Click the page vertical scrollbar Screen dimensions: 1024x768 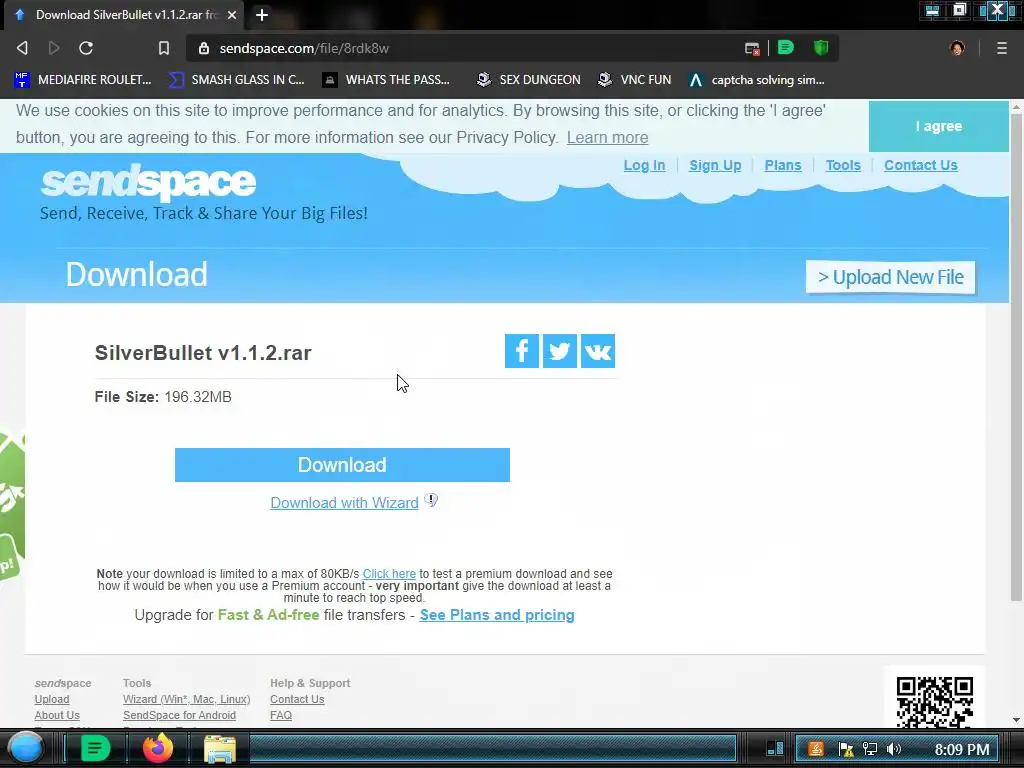[x=1016, y=356]
